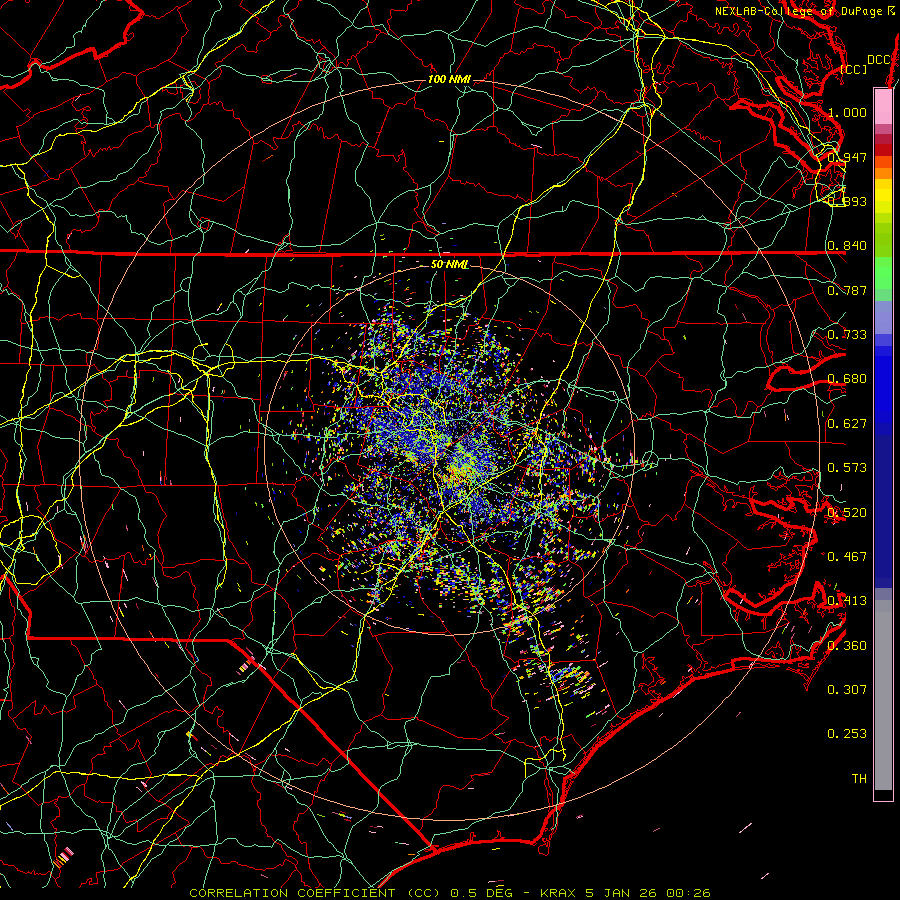Click the 0.253 legend value

pyautogui.click(x=847, y=734)
